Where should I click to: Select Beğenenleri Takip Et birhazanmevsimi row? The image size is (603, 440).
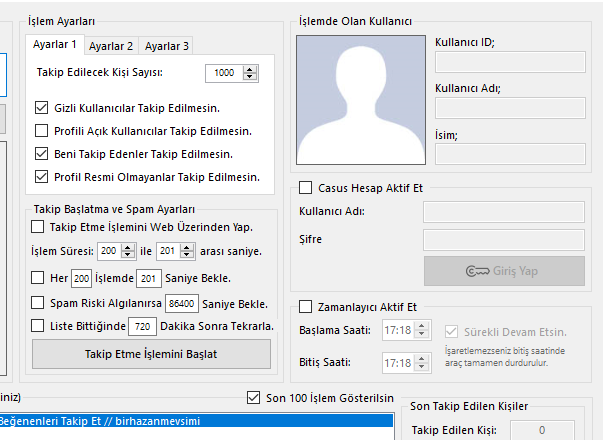196,421
